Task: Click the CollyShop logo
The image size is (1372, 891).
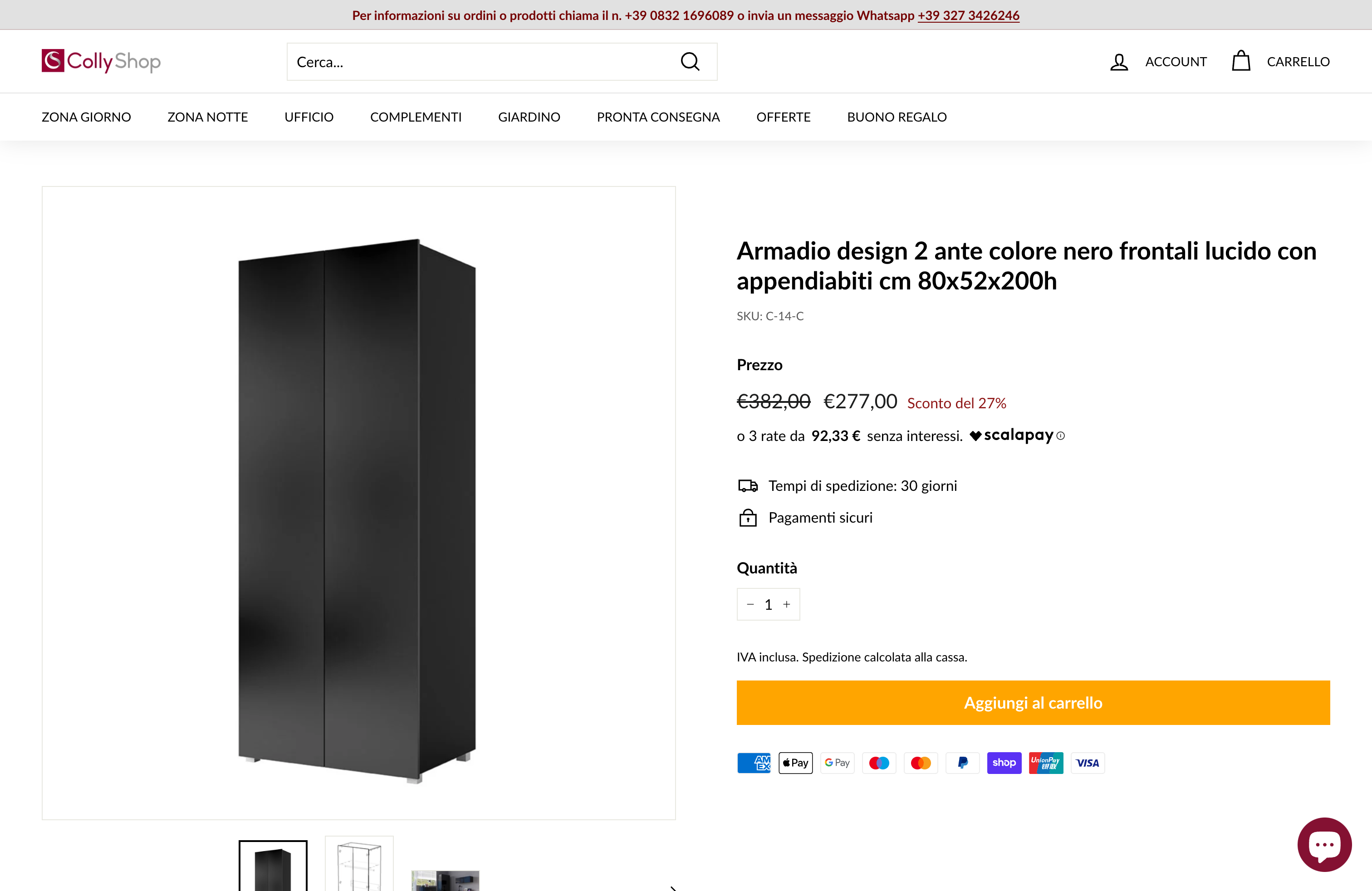Action: tap(101, 61)
